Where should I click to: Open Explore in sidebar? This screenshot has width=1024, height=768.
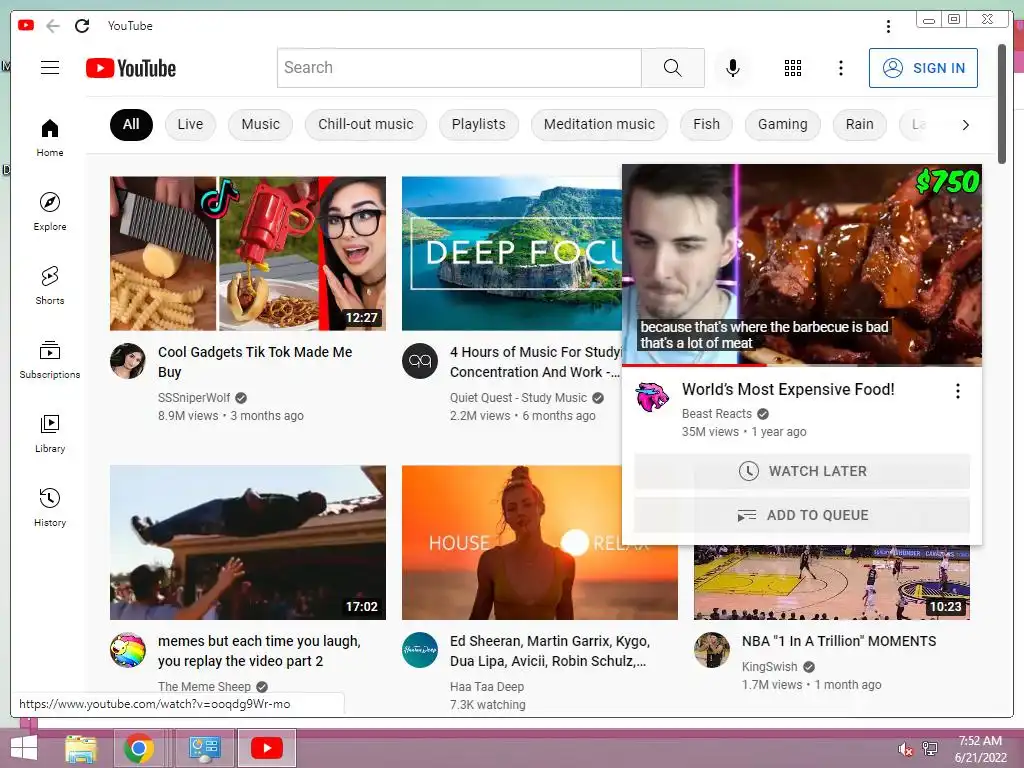pos(50,212)
